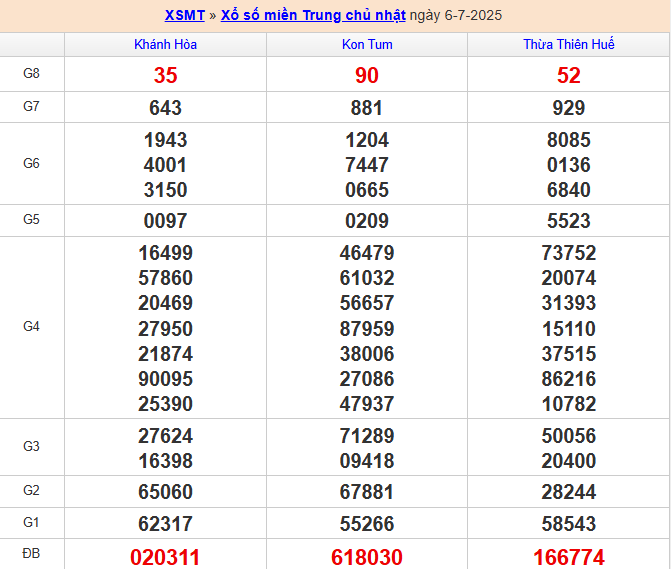
Task: Click G7 result 643
Action: click(166, 108)
